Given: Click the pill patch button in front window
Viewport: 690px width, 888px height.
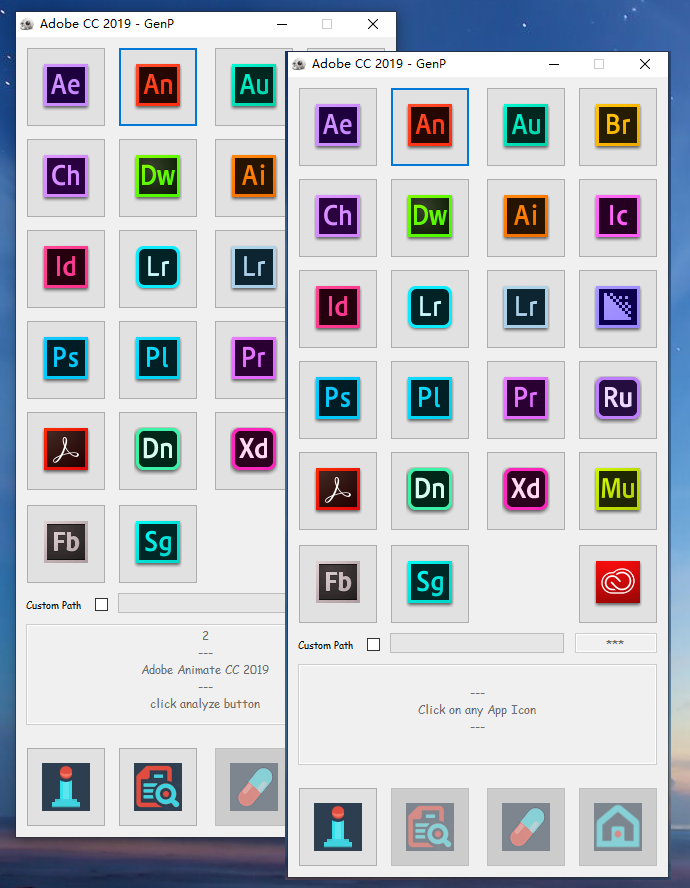Looking at the screenshot, I should click(x=526, y=827).
